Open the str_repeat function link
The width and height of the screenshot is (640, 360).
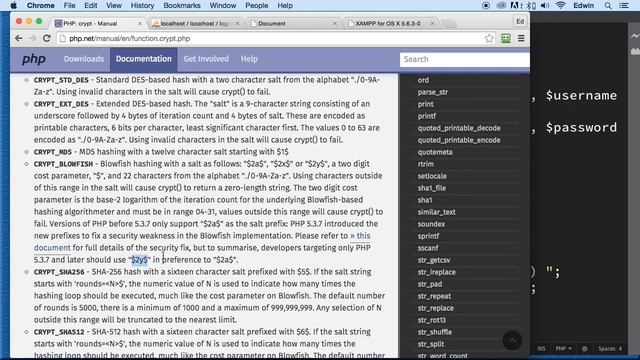click(x=434, y=296)
